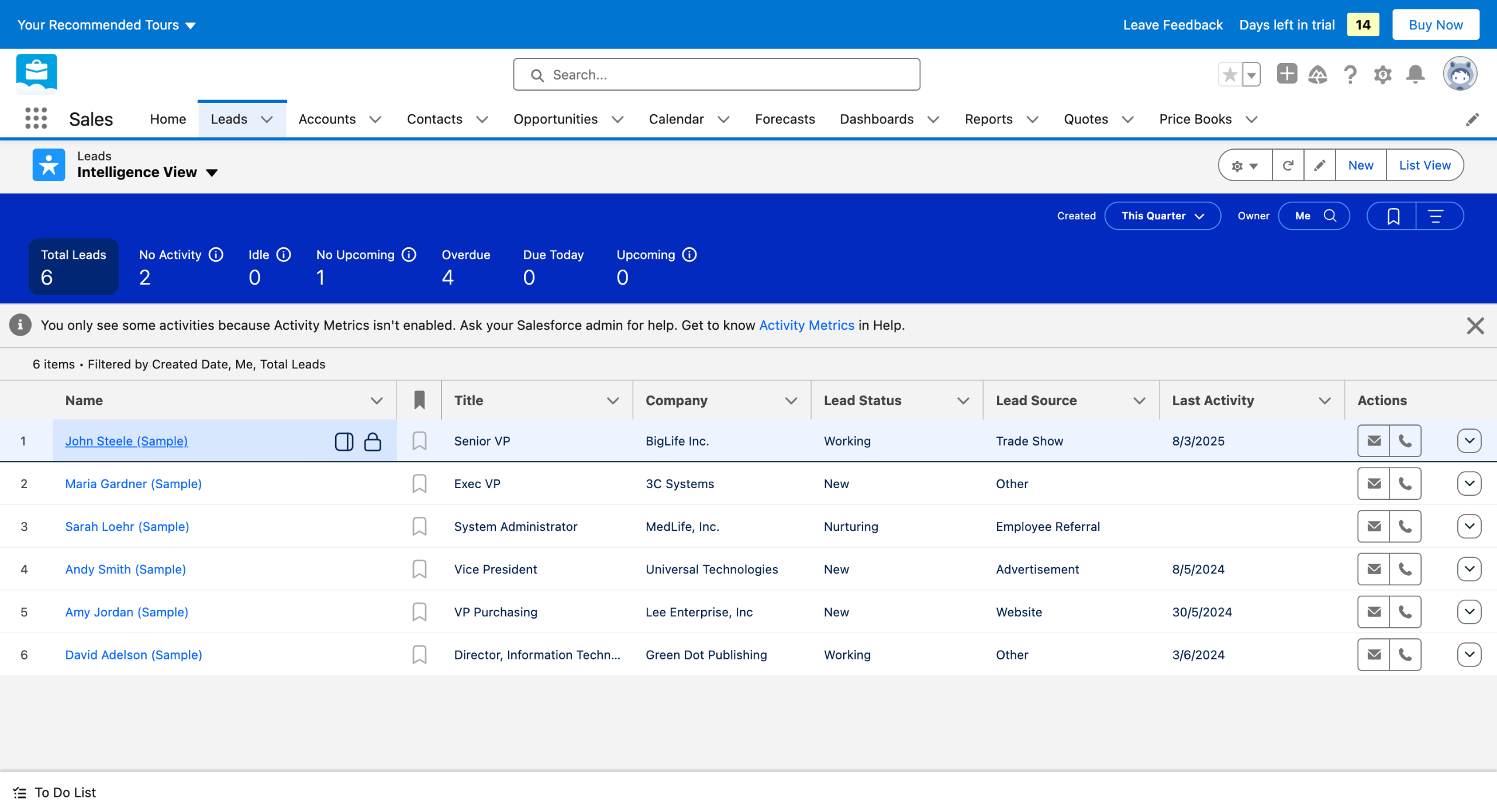Open the Setup gear icon
The width and height of the screenshot is (1497, 812).
pyautogui.click(x=1383, y=74)
